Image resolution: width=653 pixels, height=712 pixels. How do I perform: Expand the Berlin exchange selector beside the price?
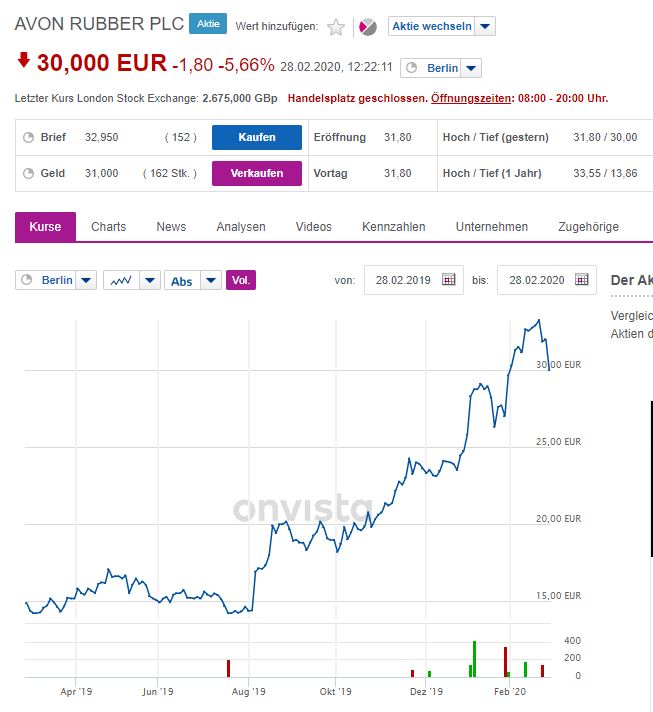coord(471,68)
